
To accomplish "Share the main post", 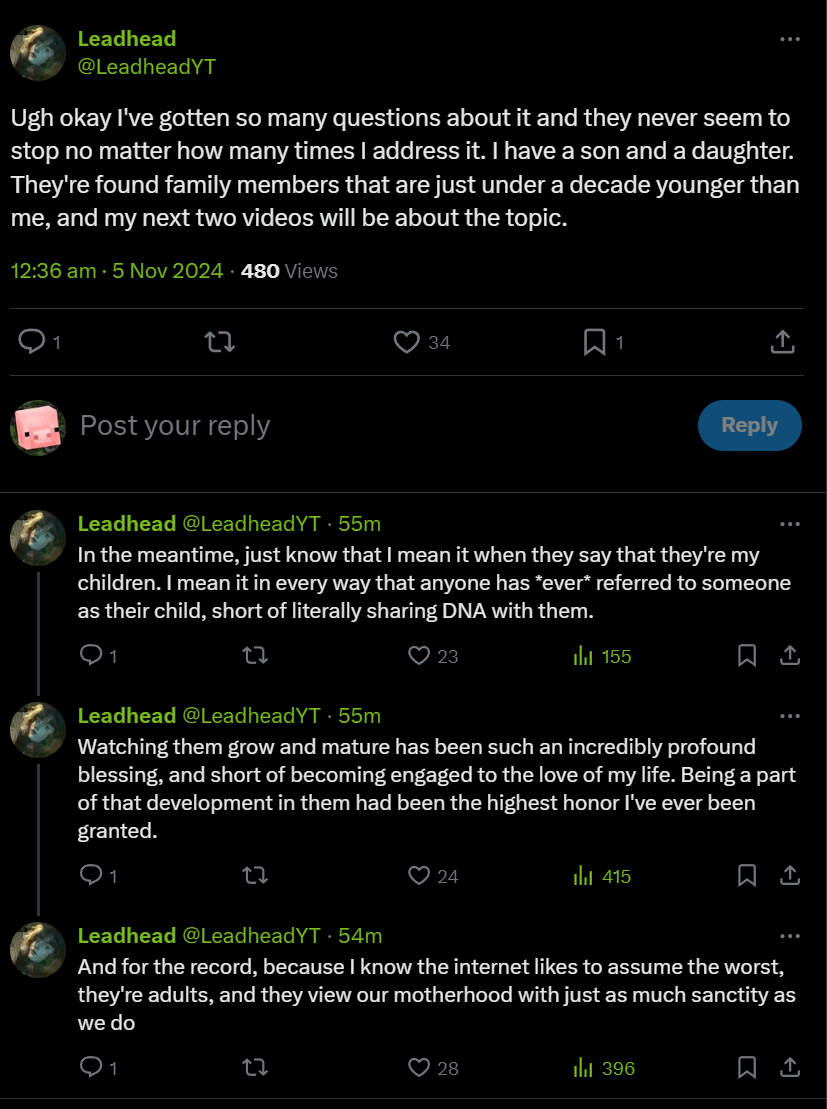I will [783, 343].
